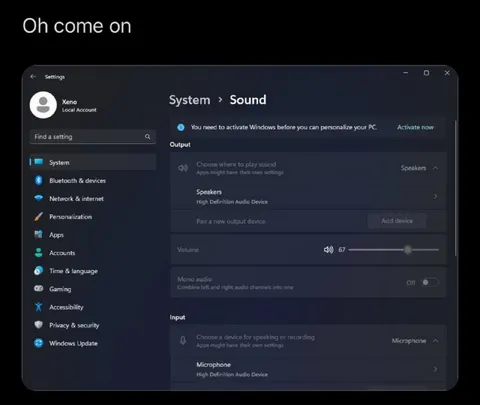This screenshot has width=480, height=405.
Task: Click the System monitor icon in sidebar
Action: 39,162
